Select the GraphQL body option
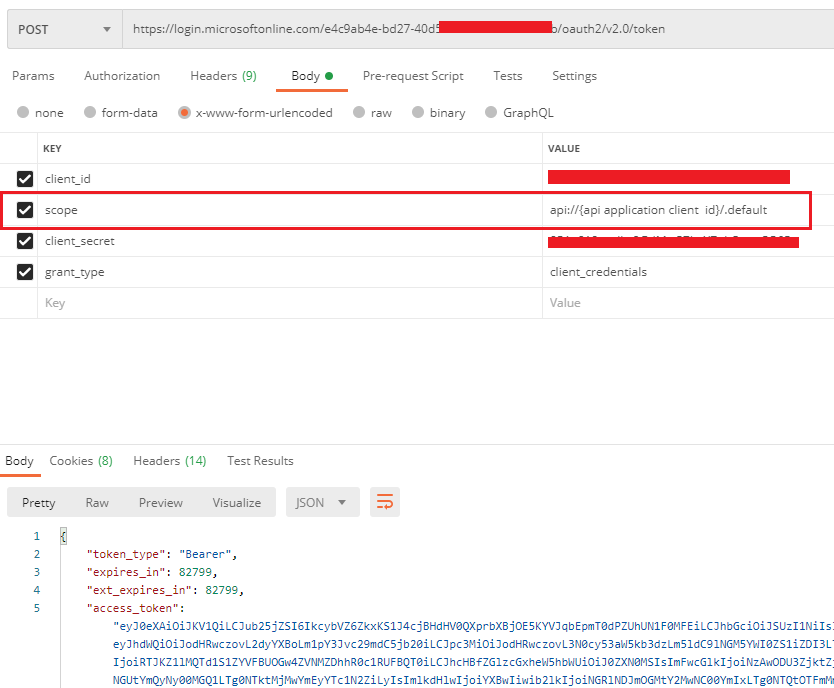This screenshot has height=688, width=834. coord(491,112)
